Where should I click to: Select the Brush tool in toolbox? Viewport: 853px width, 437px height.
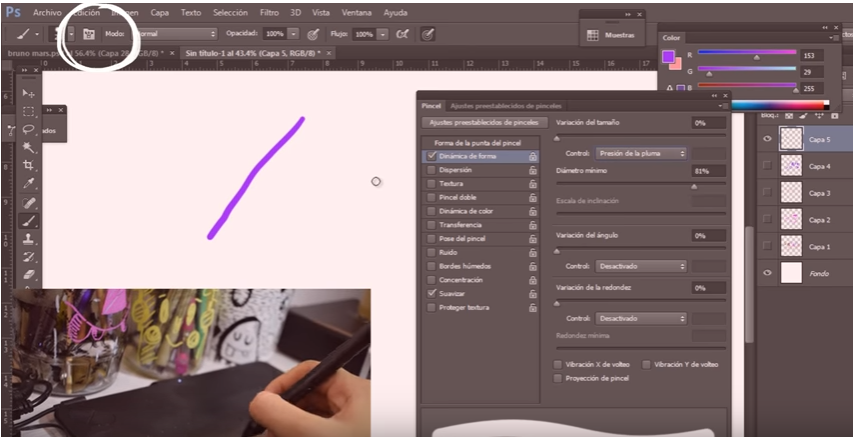click(29, 221)
